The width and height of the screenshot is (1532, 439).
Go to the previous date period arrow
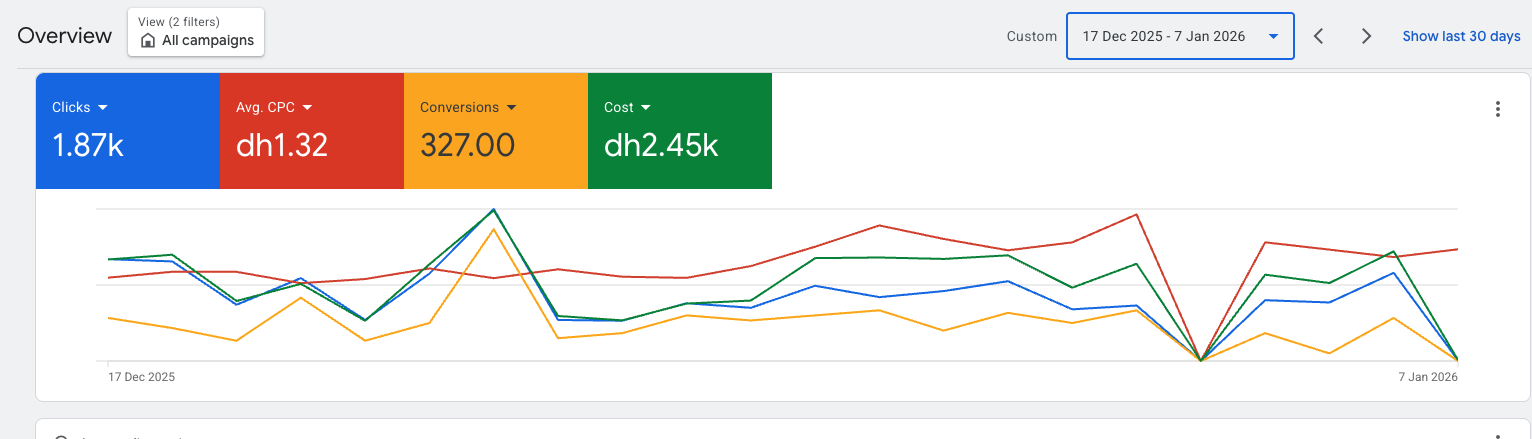click(1319, 36)
